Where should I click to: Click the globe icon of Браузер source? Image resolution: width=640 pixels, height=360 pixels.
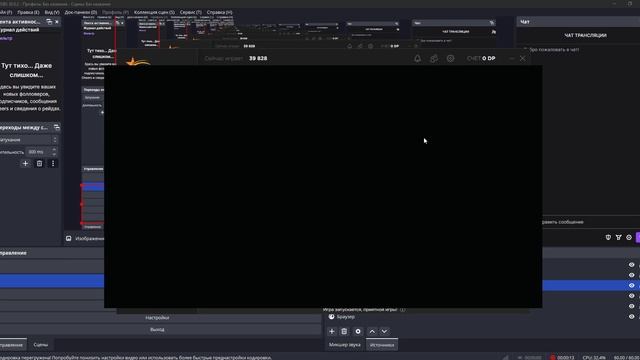[331, 317]
